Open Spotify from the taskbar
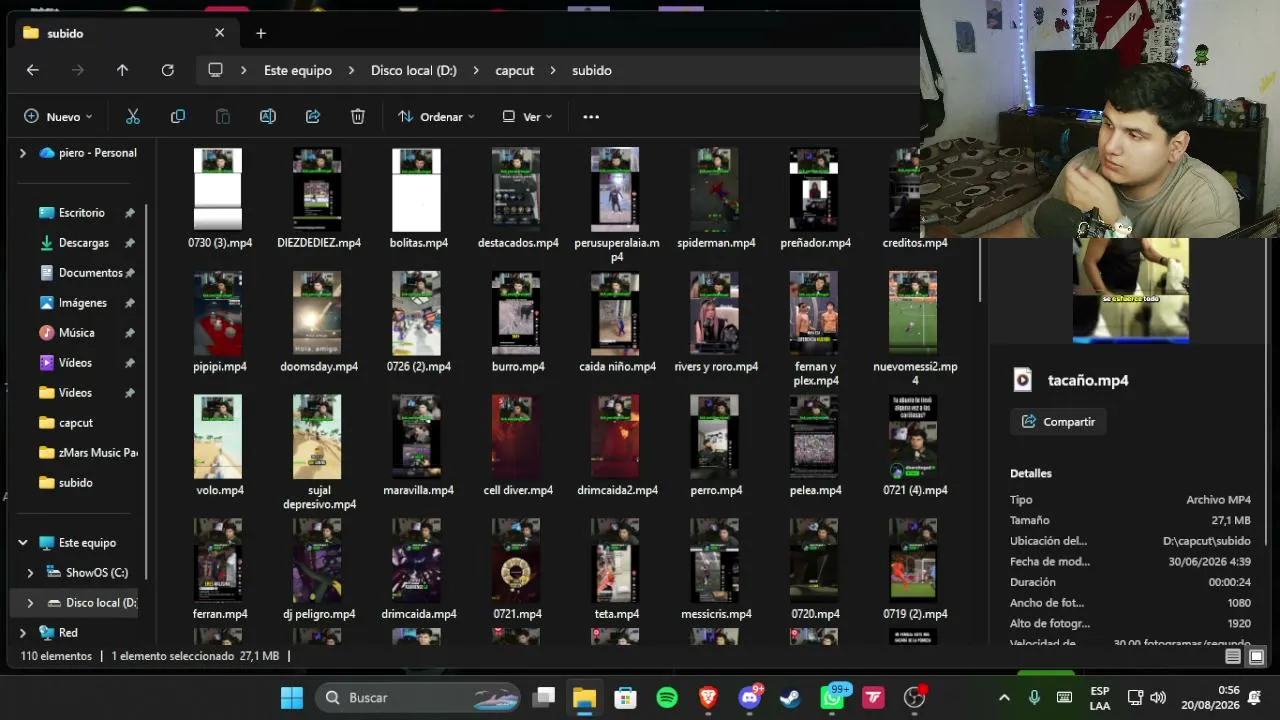Viewport: 1280px width, 720px height. click(x=667, y=697)
